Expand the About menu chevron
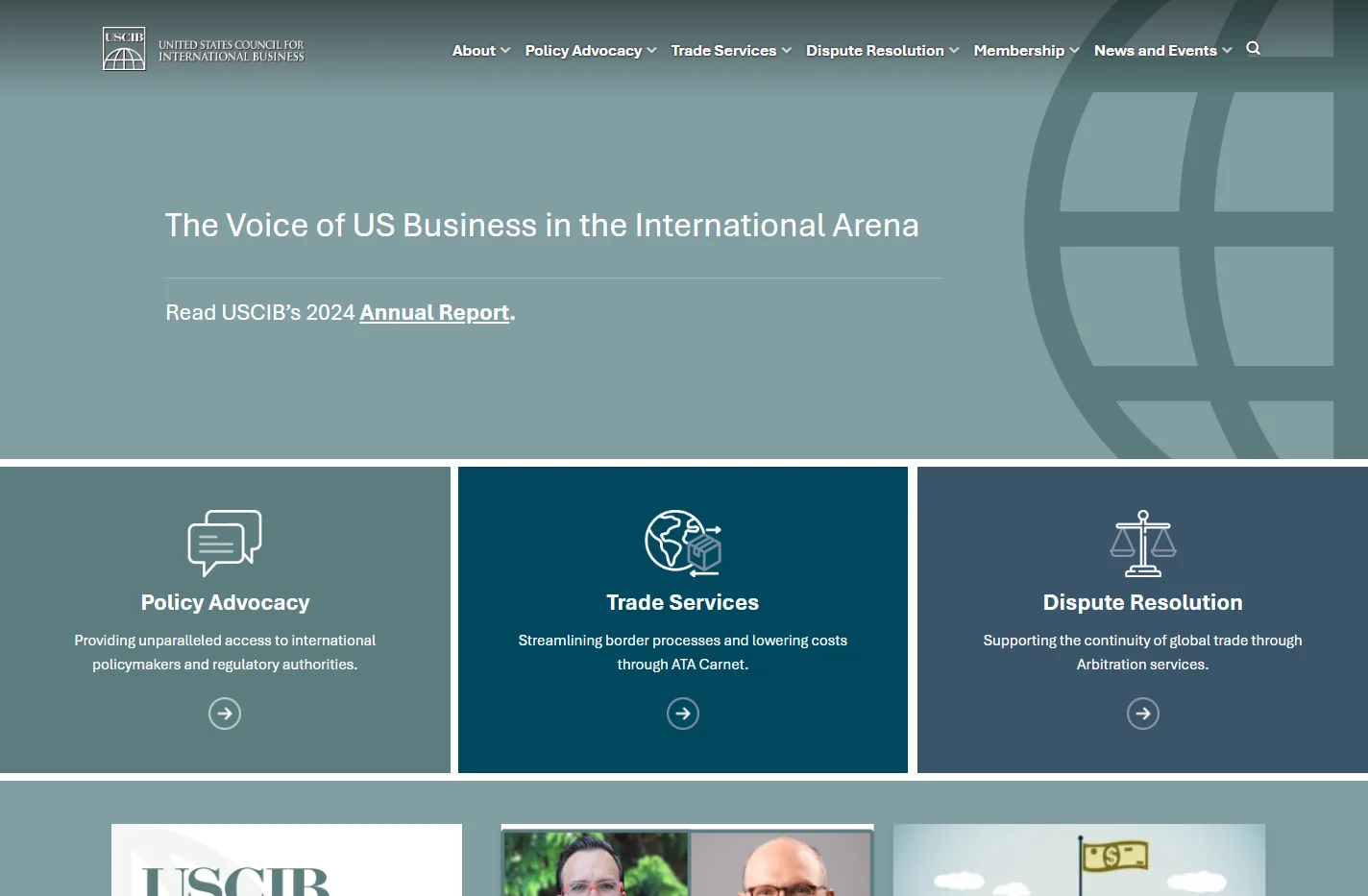This screenshot has height=896, width=1368. [505, 51]
